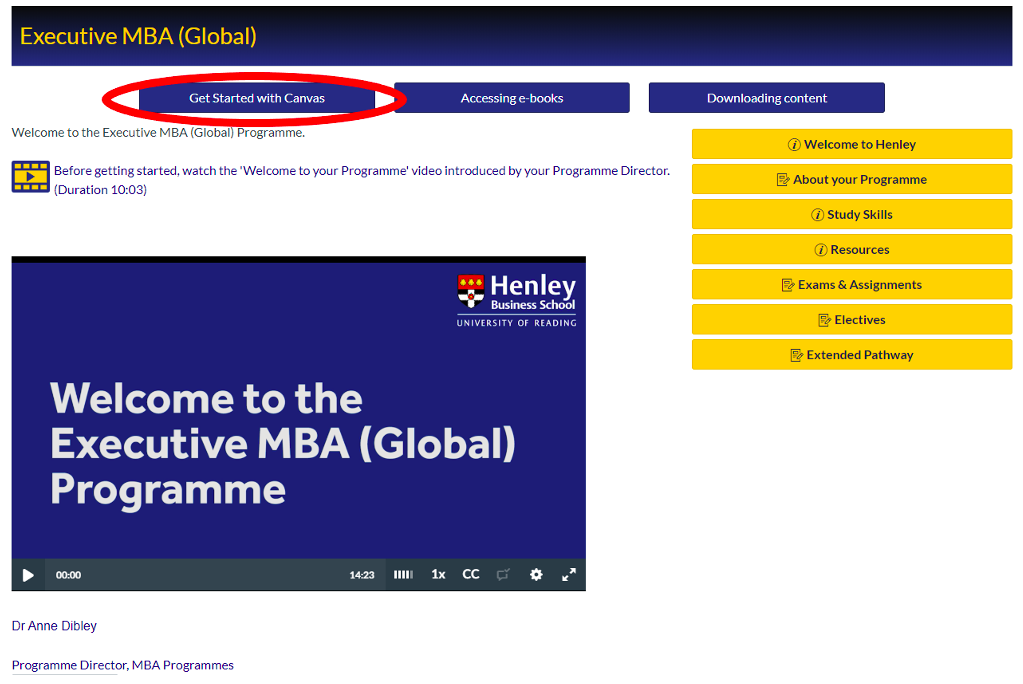Screen dimensions: 1023x684
Task: Open the Extended Pathway section
Action: point(851,355)
